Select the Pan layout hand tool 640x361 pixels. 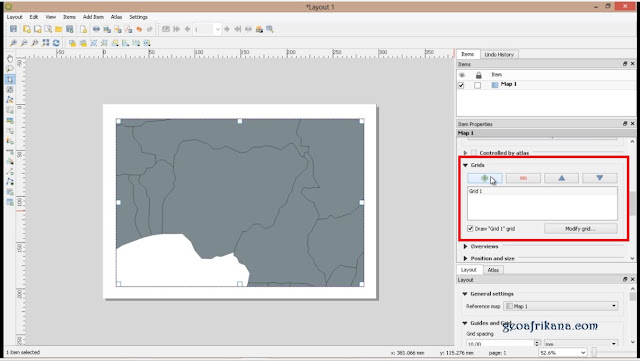coord(10,59)
